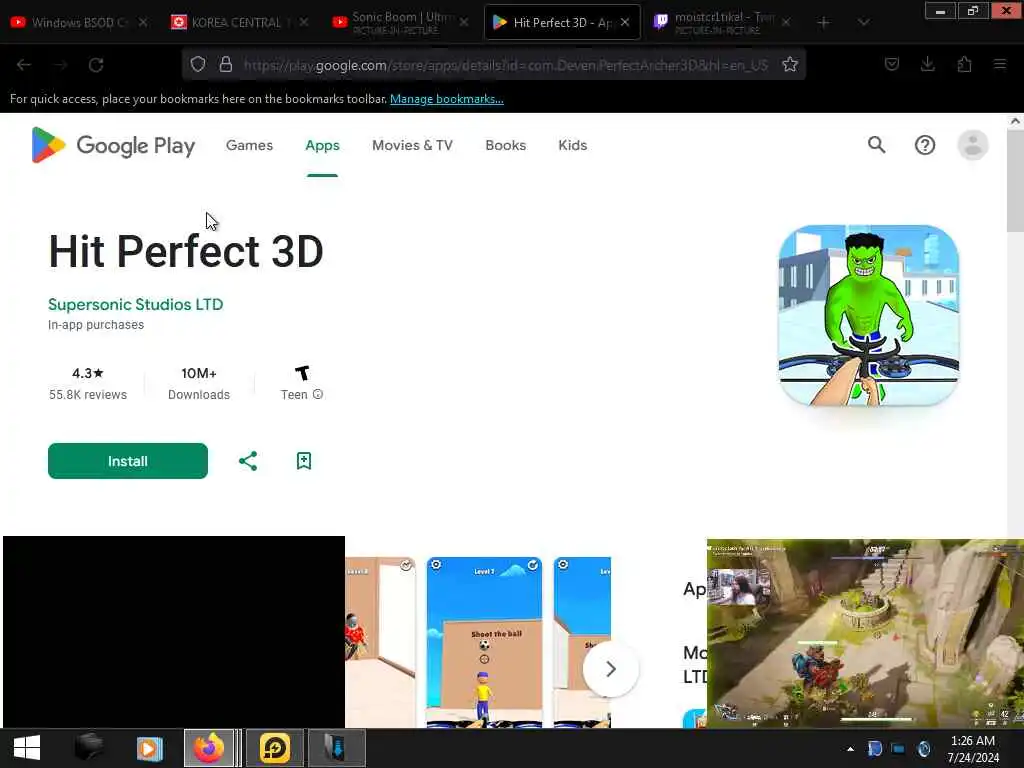Close the Hit Perfect 3D tab

point(625,22)
